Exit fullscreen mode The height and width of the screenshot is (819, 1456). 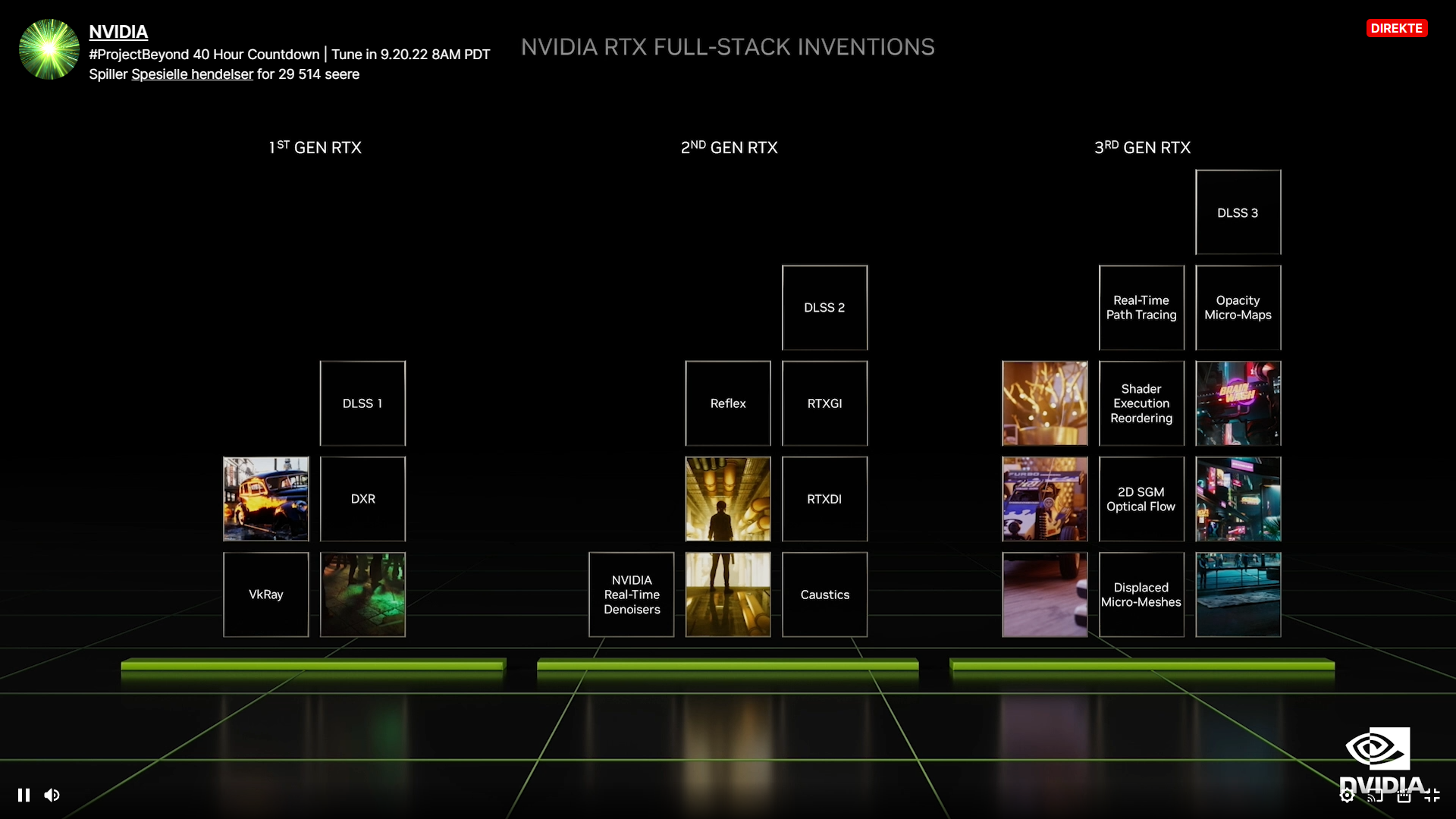click(1432, 795)
